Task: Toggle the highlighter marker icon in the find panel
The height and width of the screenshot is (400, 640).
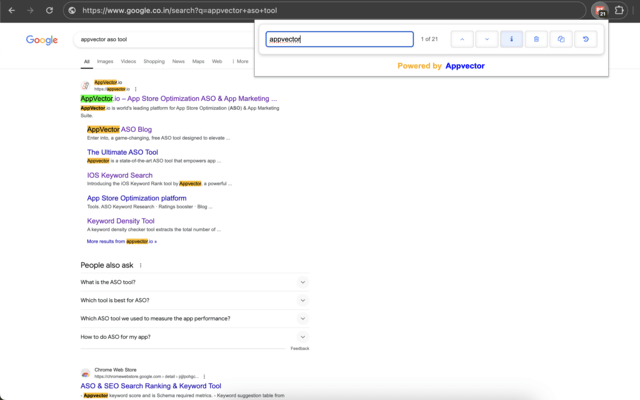Action: click(x=511, y=39)
